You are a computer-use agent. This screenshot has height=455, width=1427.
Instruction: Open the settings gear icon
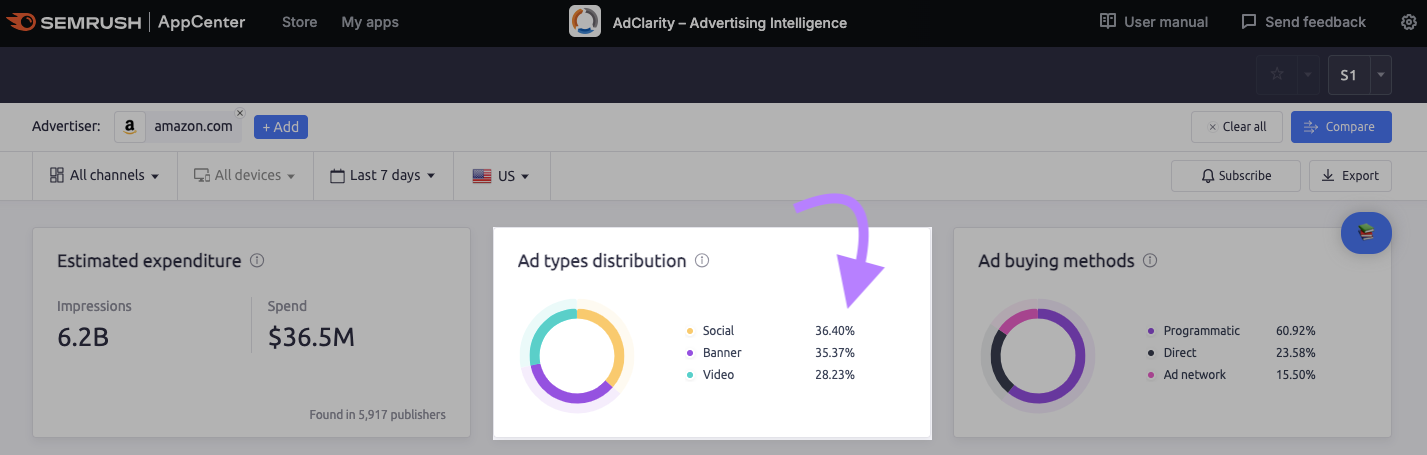[x=1408, y=22]
